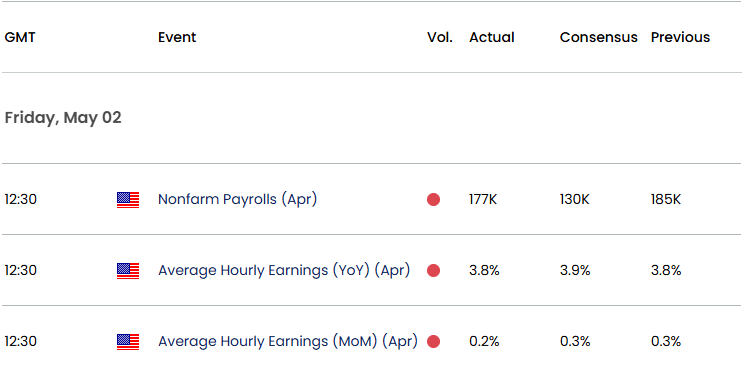The width and height of the screenshot is (743, 368).
Task: Click the US flag beside Average Hourly Earnings (YoY)
Action: coord(128,271)
